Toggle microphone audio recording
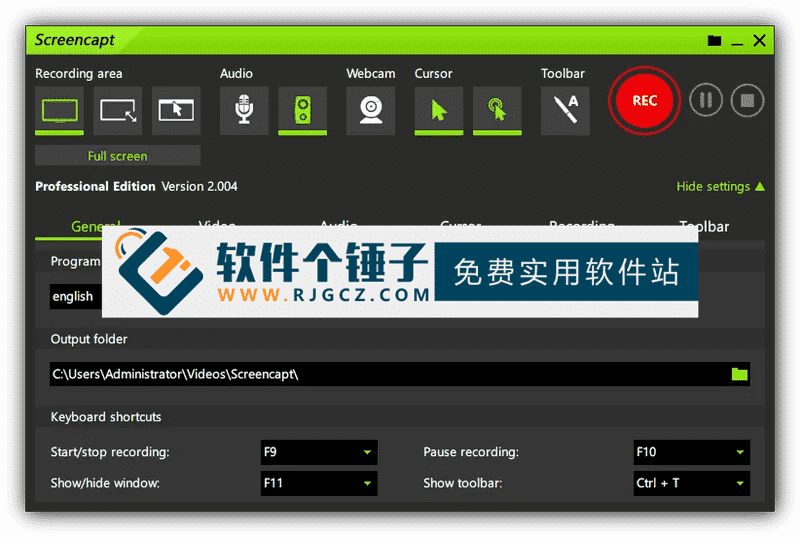Viewport: 800px width, 537px height. 244,111
